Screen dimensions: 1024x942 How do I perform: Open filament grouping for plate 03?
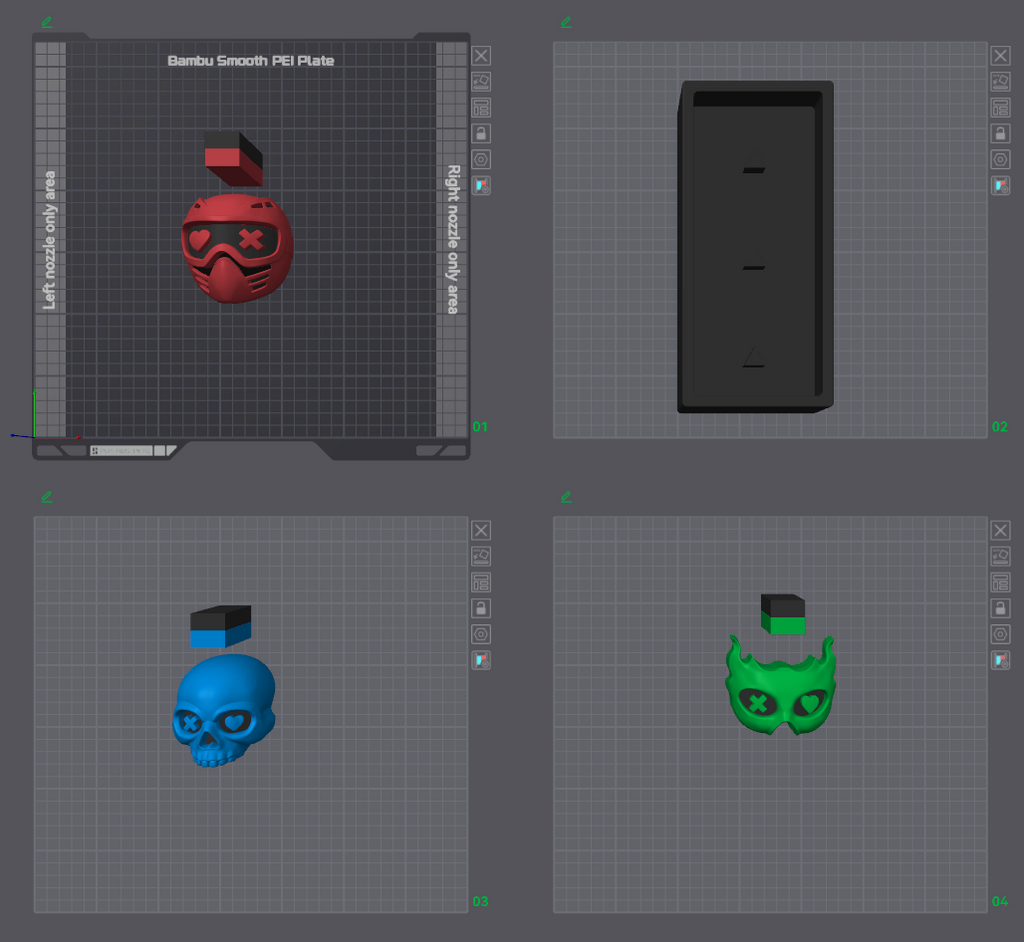tap(481, 660)
